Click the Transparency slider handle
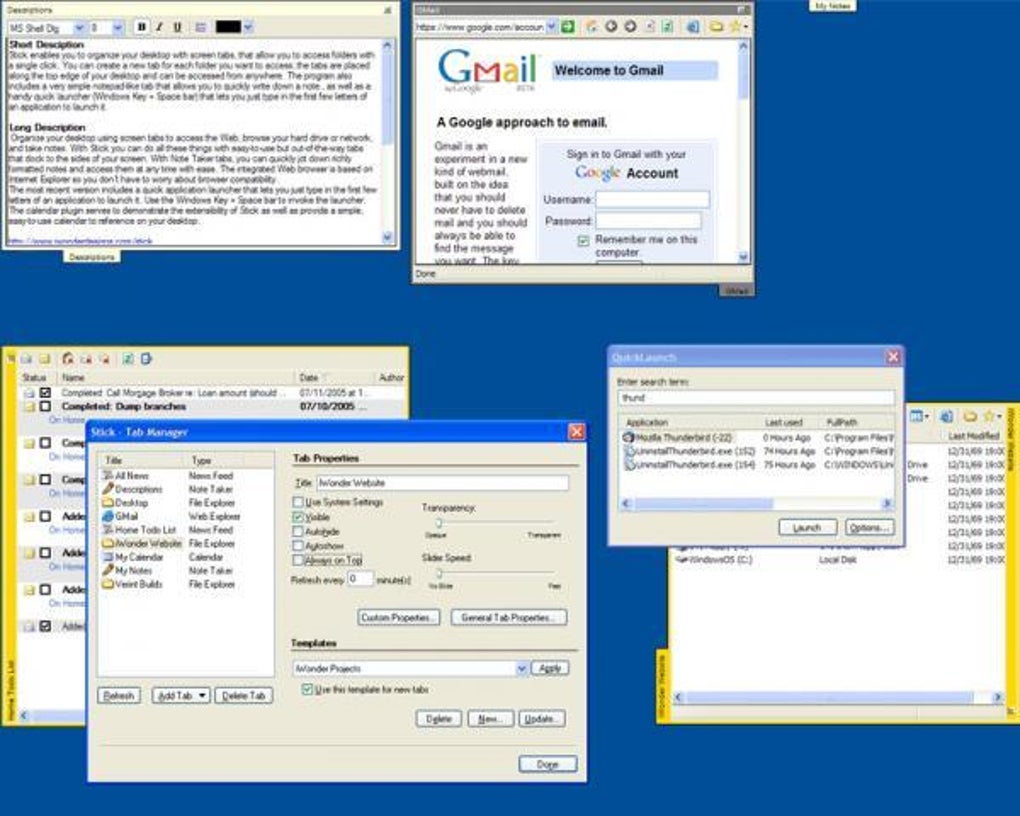The image size is (1020, 816). click(438, 523)
